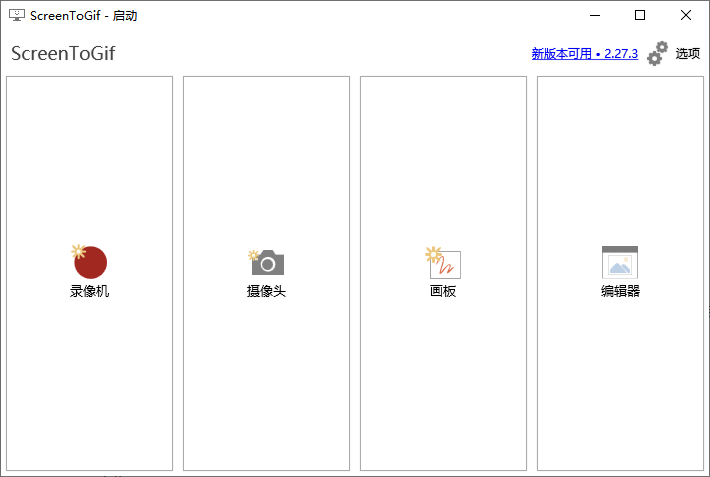
Task: Click the ScreenToGif app icon in title bar
Action: [17, 15]
